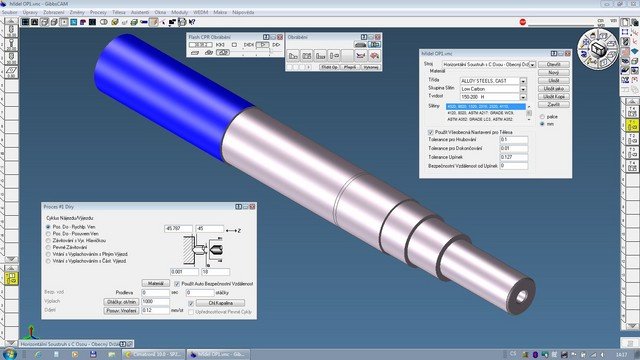Expand the Třída material class dropdown
The height and width of the screenshot is (360, 640).
coord(523,81)
